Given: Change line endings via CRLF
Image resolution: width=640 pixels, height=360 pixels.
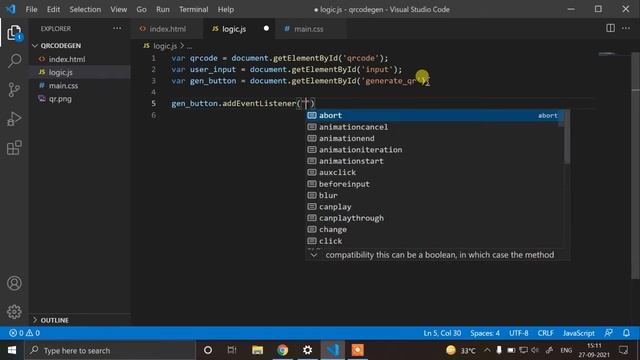Looking at the screenshot, I should (545, 333).
